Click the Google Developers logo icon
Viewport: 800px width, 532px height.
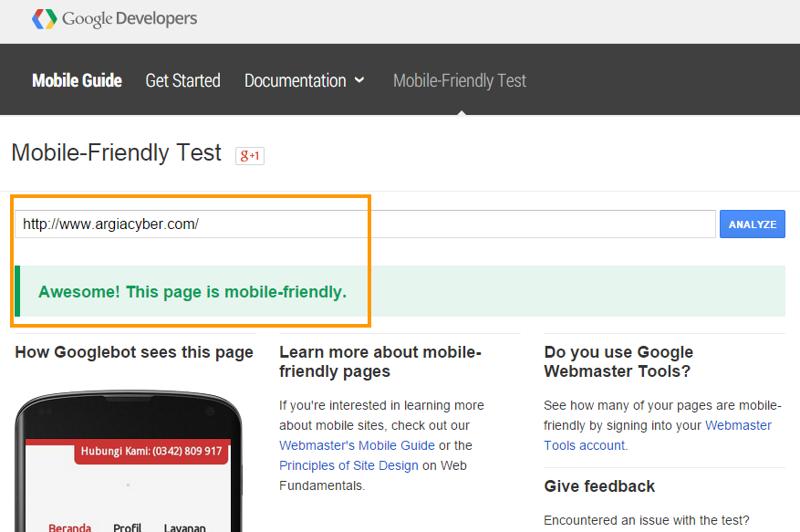click(x=44, y=19)
